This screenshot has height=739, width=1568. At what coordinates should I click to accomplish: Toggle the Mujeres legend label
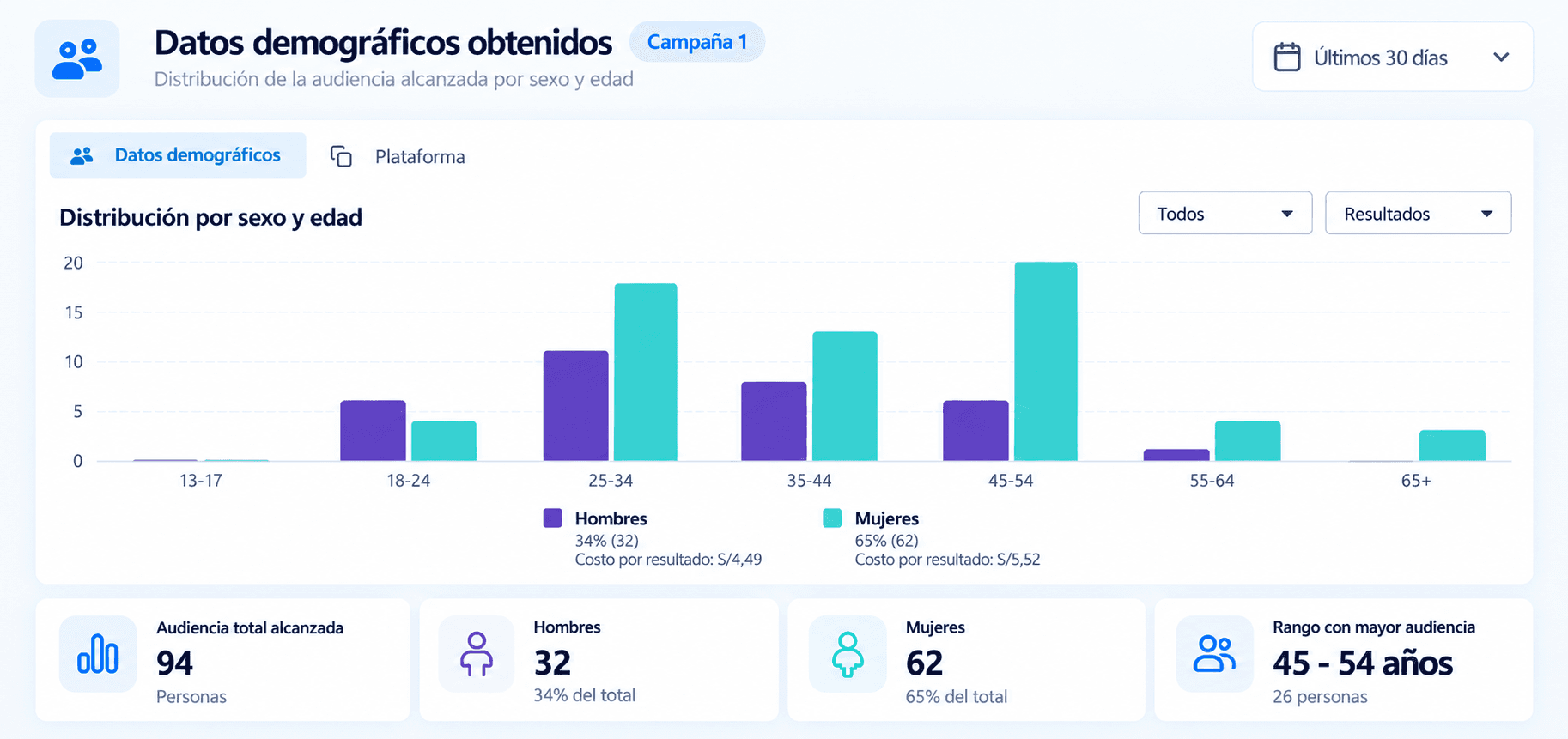pos(886,518)
